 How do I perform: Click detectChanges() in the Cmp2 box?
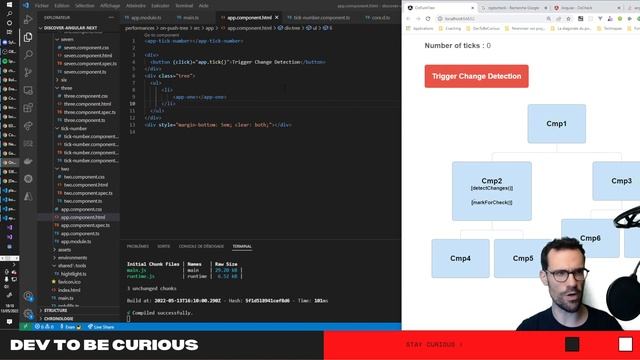(491, 188)
